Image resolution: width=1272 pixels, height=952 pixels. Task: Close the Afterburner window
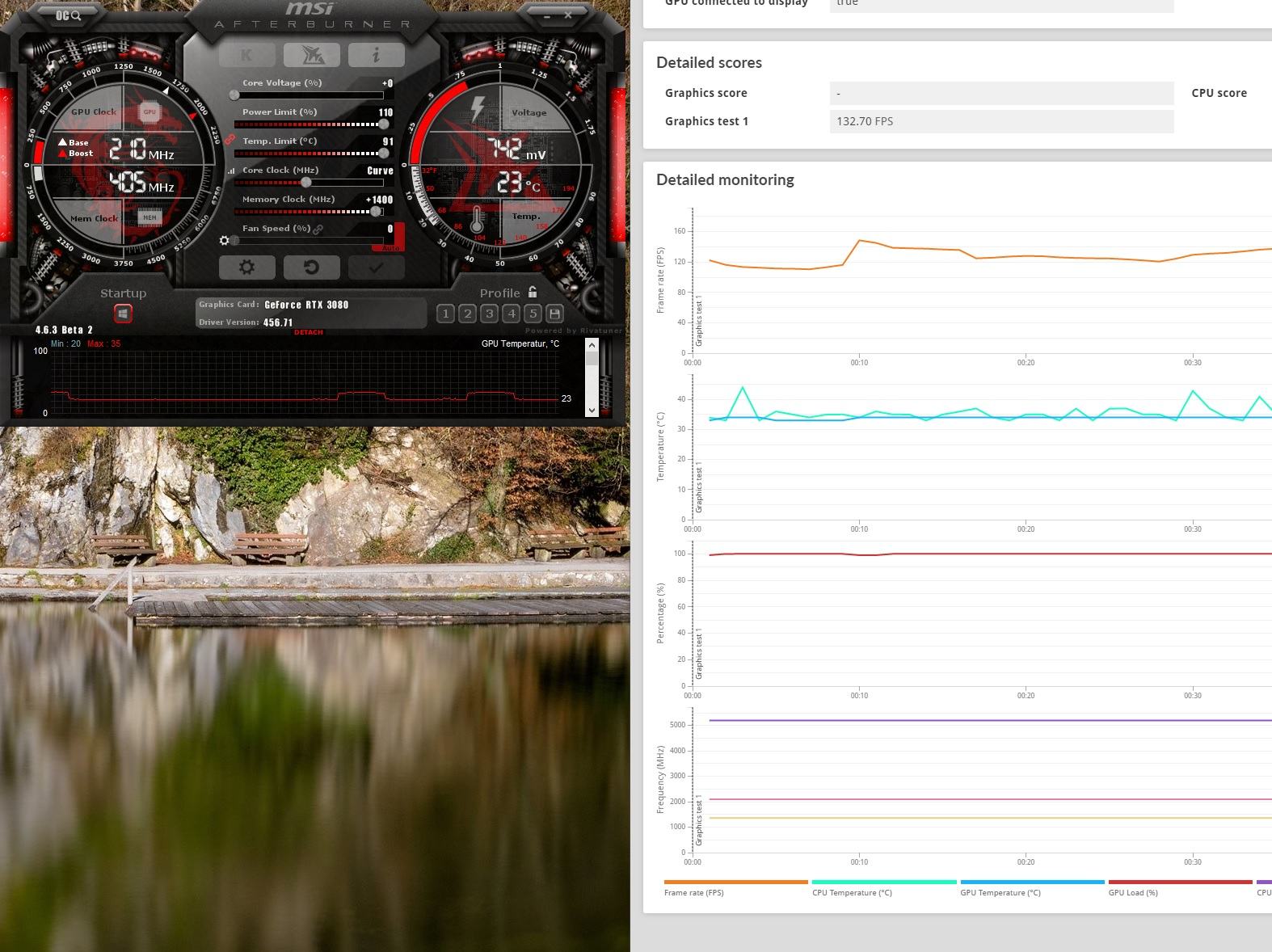[568, 15]
